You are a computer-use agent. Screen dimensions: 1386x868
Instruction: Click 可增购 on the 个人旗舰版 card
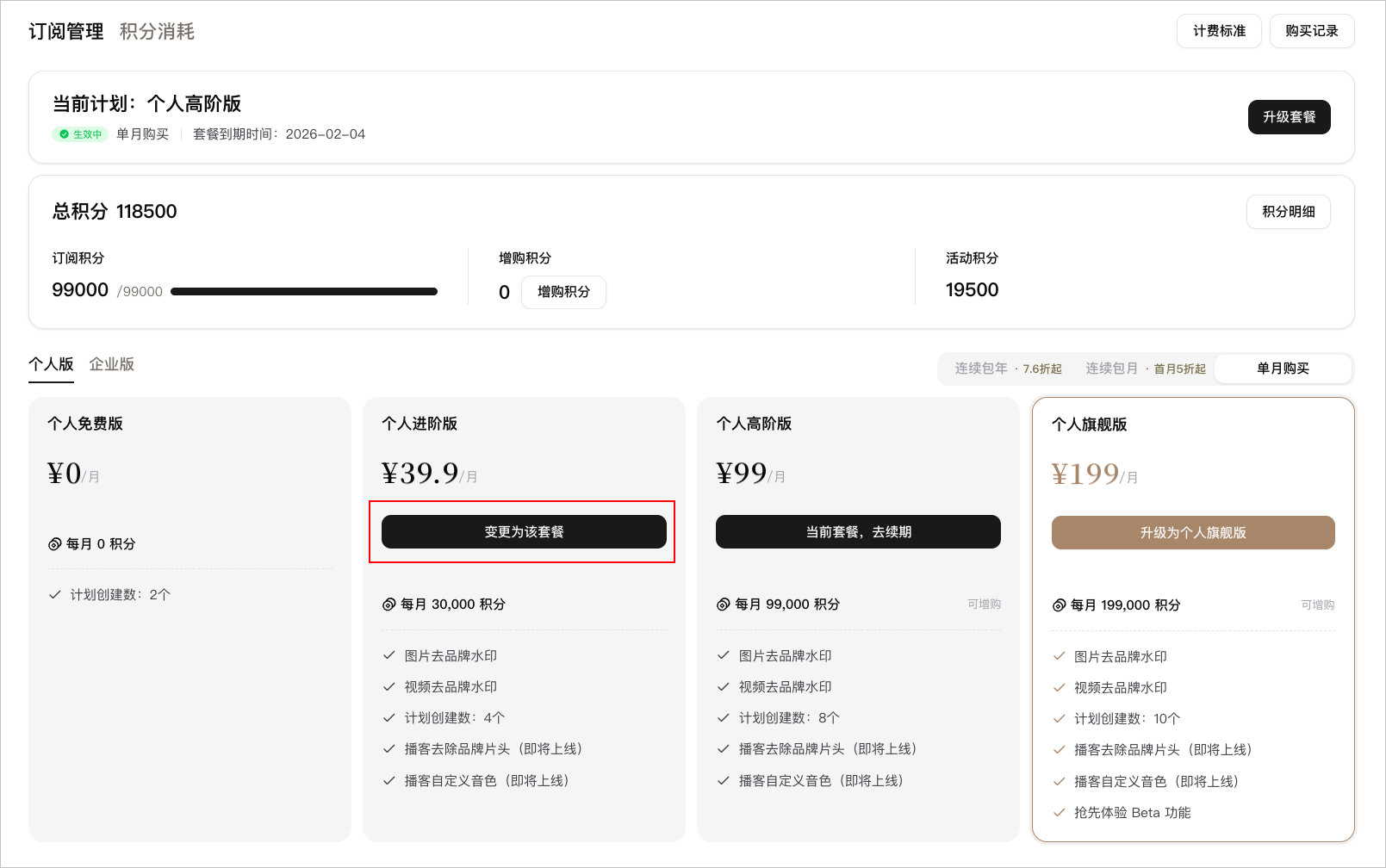[1318, 605]
